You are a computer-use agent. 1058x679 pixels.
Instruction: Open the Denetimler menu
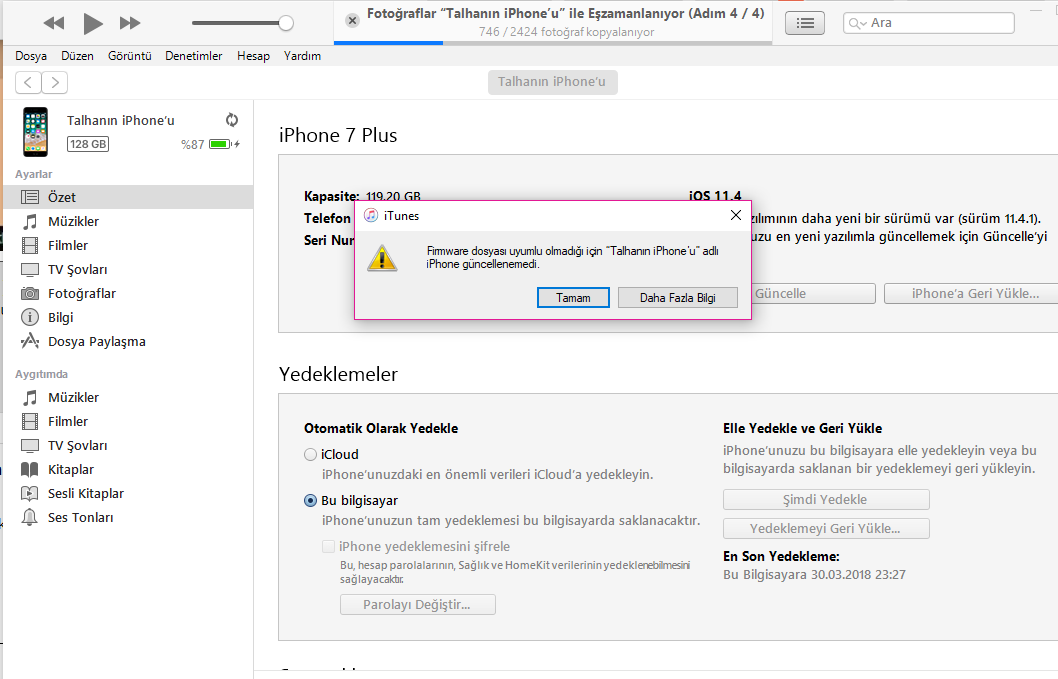click(x=194, y=56)
